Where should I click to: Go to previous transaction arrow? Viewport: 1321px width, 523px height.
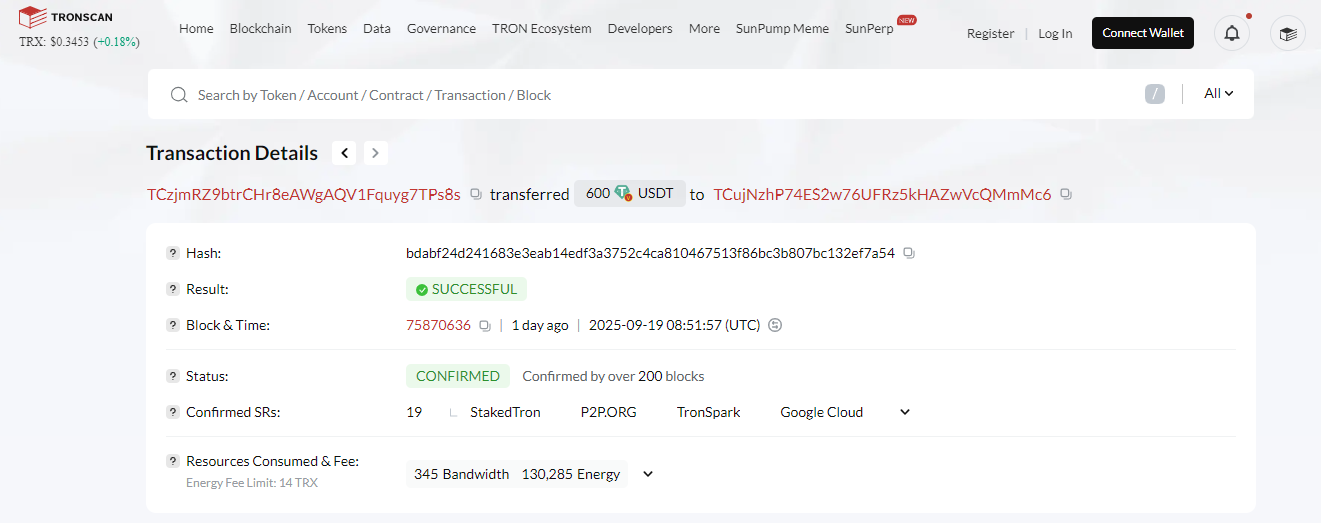pyautogui.click(x=345, y=153)
